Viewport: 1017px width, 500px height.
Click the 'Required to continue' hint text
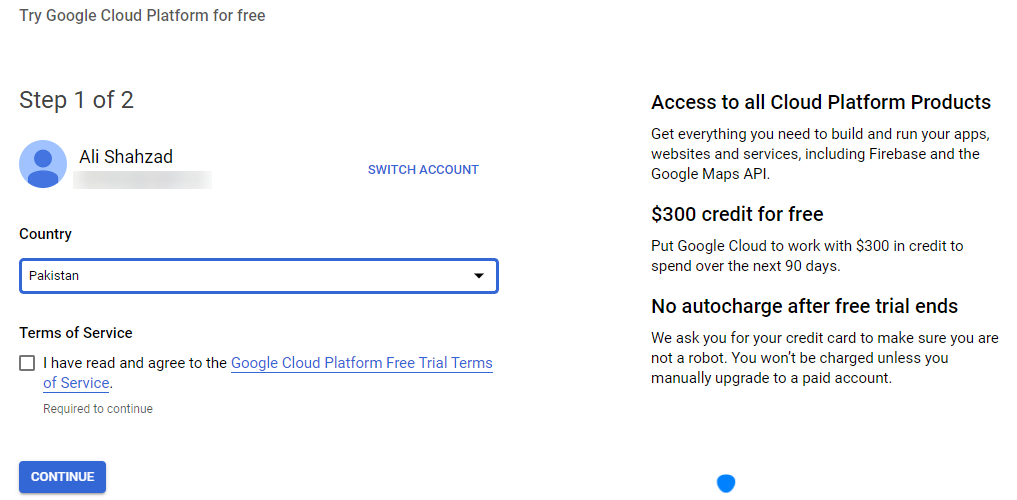[98, 409]
